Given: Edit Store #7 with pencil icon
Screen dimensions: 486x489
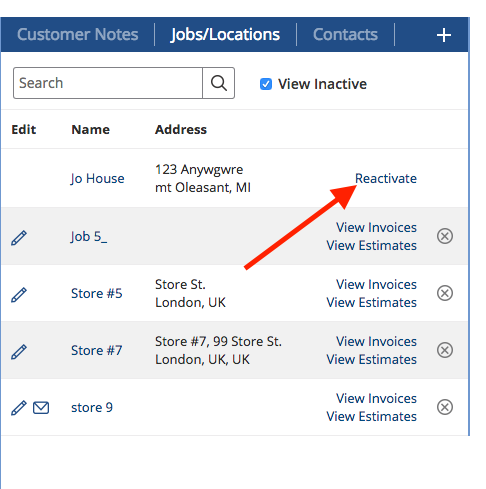Looking at the screenshot, I should pos(19,352).
